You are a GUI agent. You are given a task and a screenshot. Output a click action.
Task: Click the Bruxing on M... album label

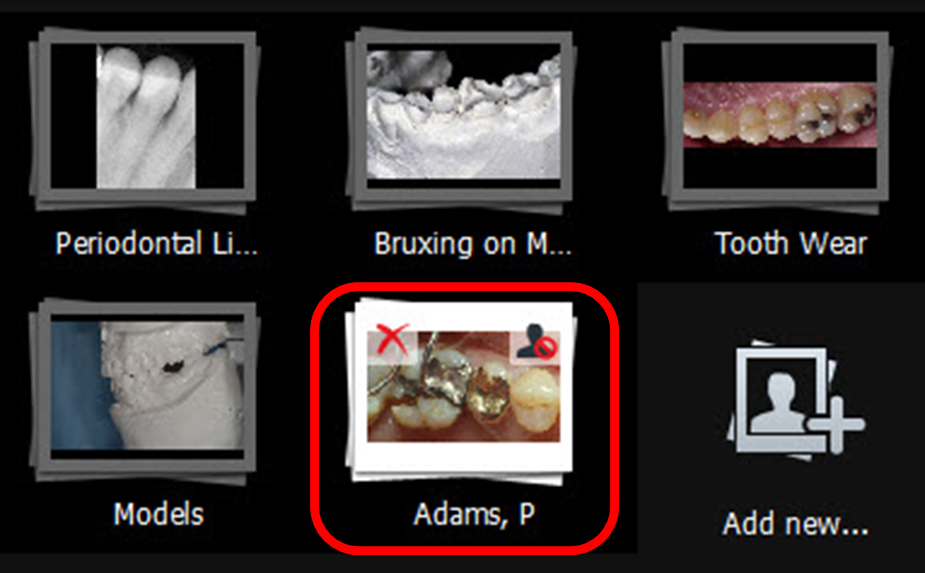(473, 243)
